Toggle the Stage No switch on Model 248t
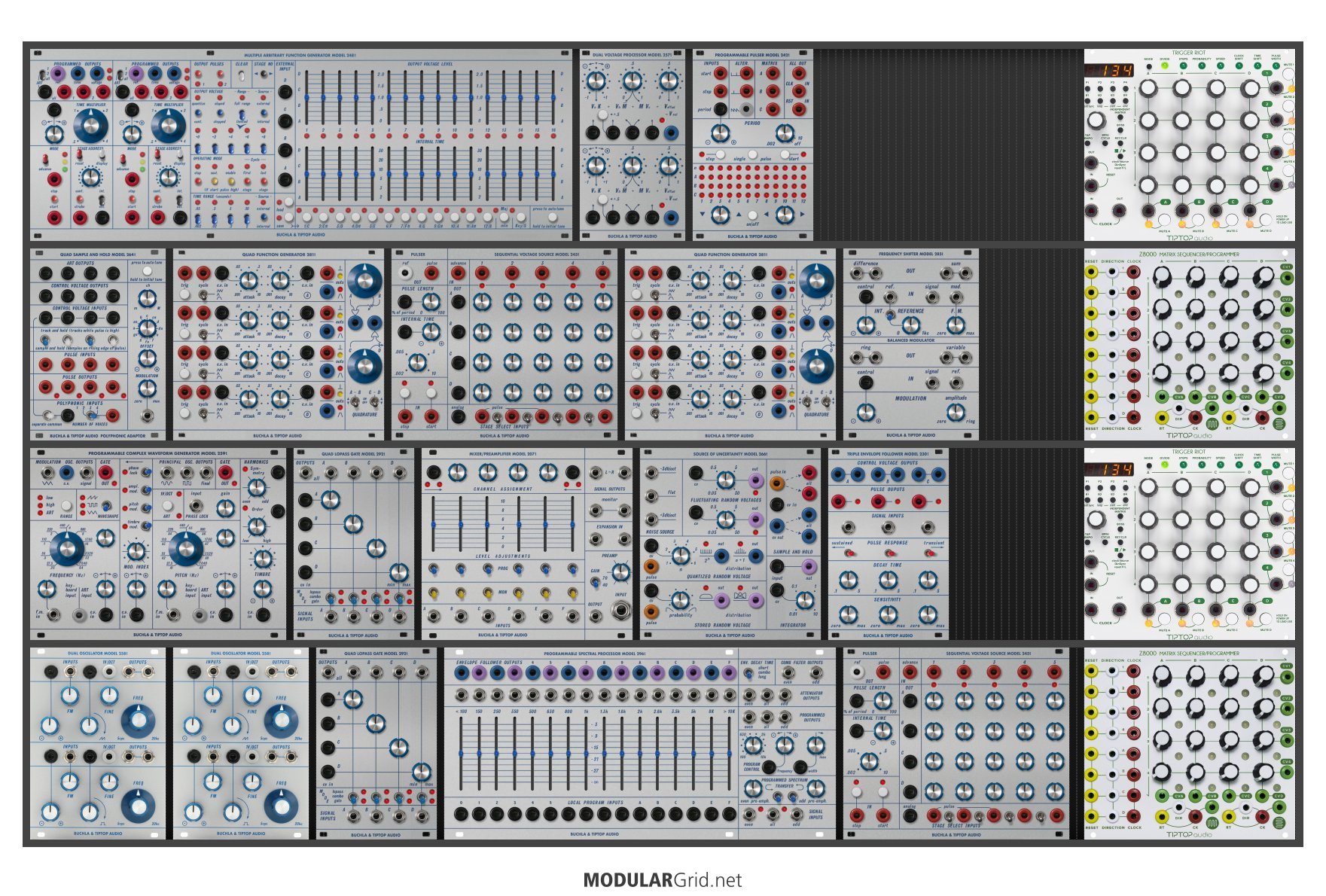1326x896 pixels. [x=263, y=75]
